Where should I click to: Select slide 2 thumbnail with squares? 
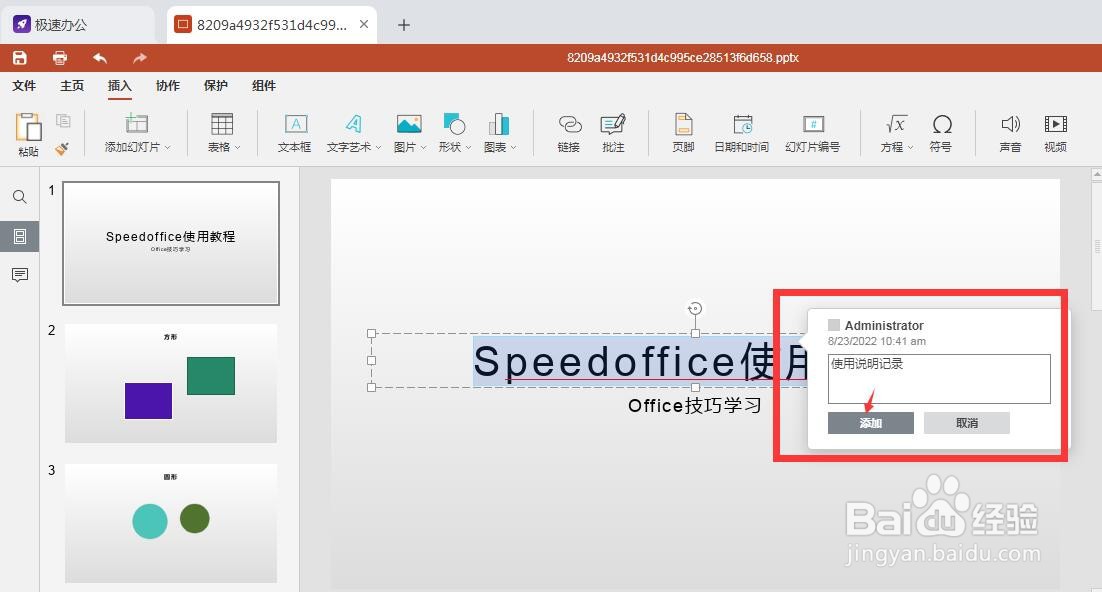[x=171, y=383]
